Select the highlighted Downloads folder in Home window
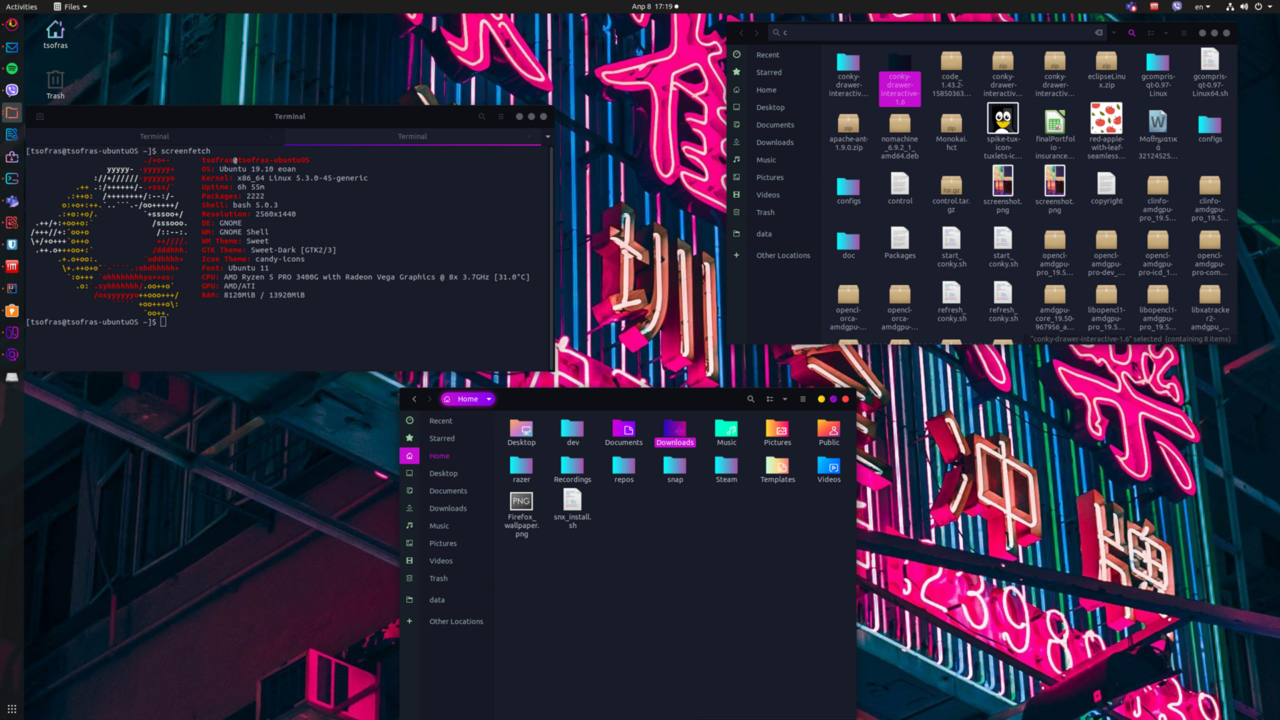Image resolution: width=1280 pixels, height=720 pixels. pos(675,433)
